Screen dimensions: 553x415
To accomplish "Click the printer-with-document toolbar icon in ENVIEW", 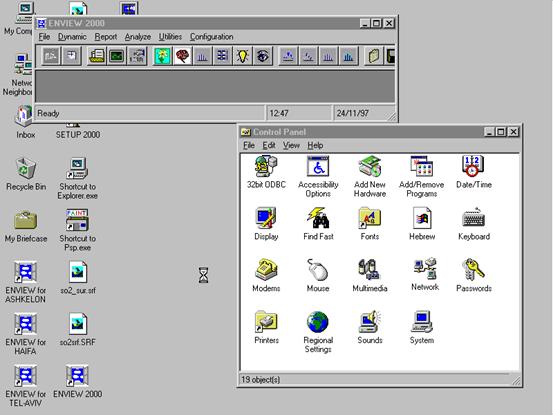I will click(x=97, y=56).
